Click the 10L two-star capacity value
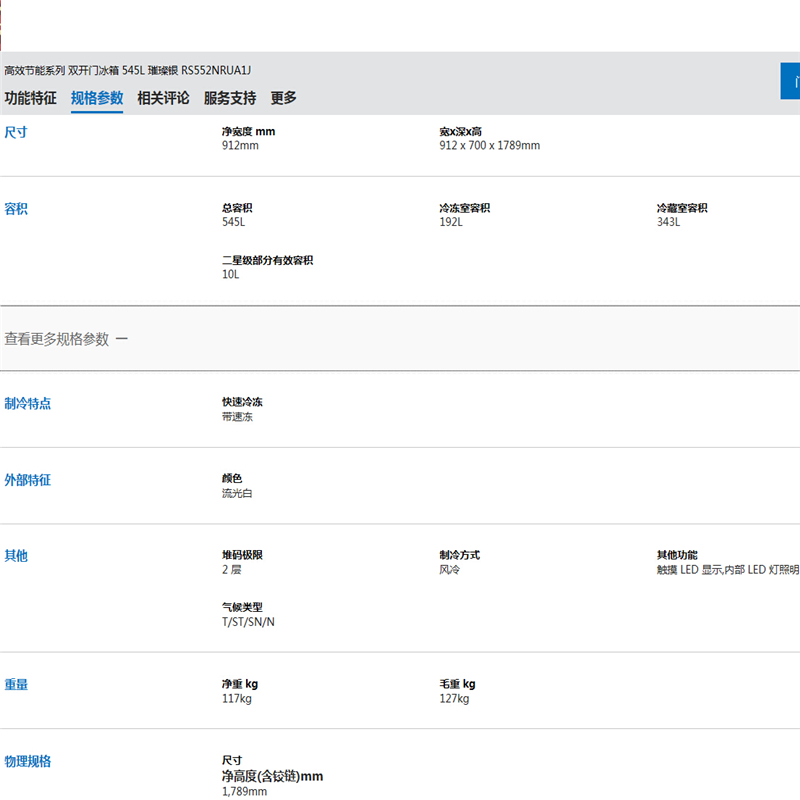 coord(231,274)
